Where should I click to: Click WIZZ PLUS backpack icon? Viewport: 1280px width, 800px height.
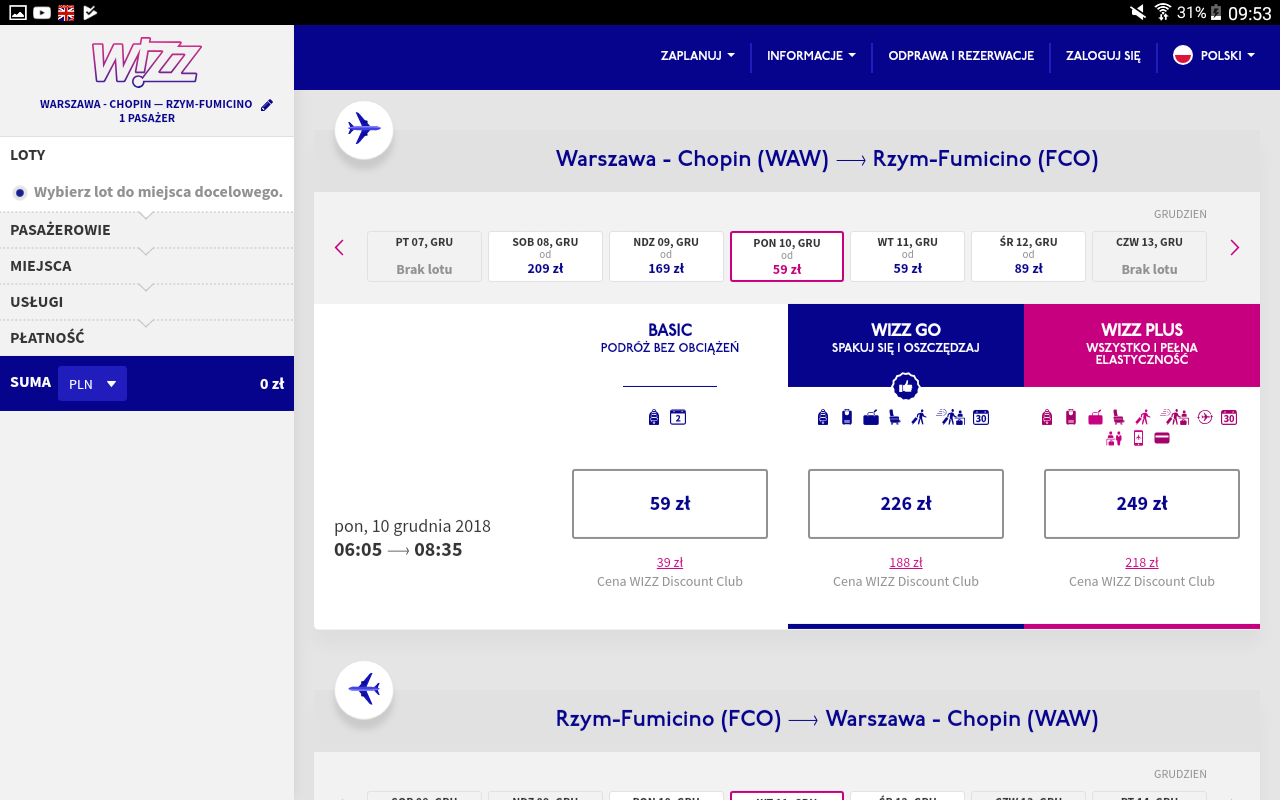pos(1047,417)
